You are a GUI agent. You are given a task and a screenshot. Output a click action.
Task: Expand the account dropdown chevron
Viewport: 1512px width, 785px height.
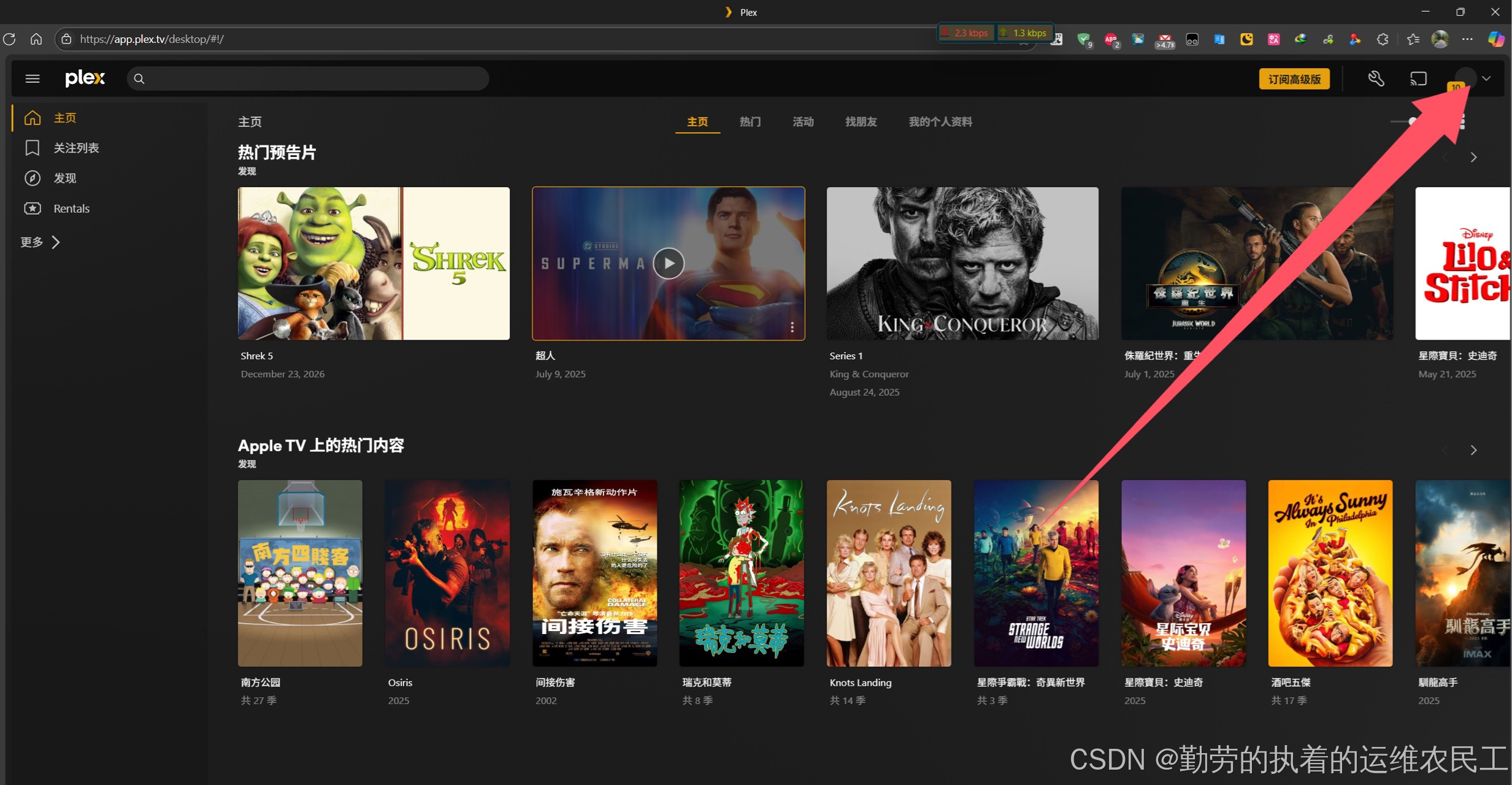(x=1486, y=78)
